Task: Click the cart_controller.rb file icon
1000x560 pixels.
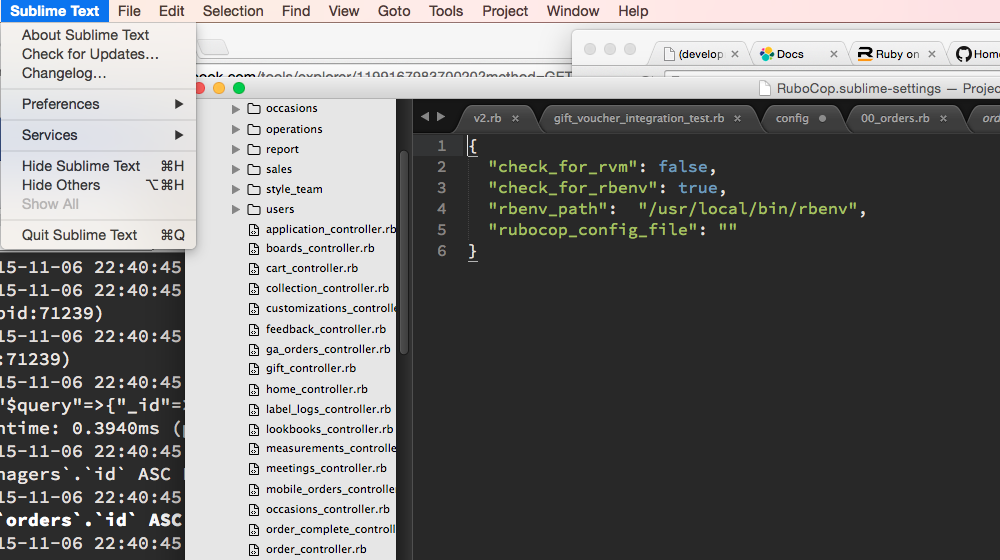Action: click(254, 269)
